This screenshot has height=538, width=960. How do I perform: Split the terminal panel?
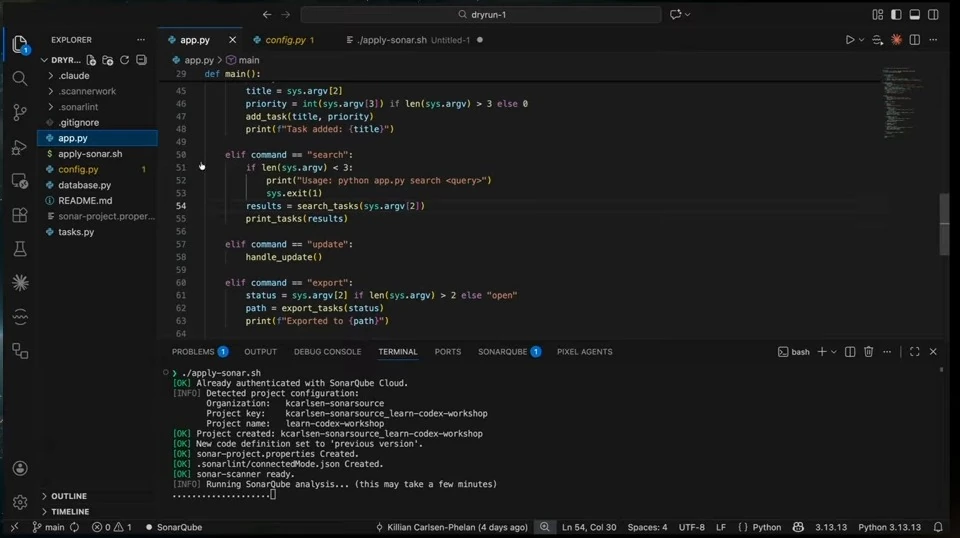coord(850,352)
